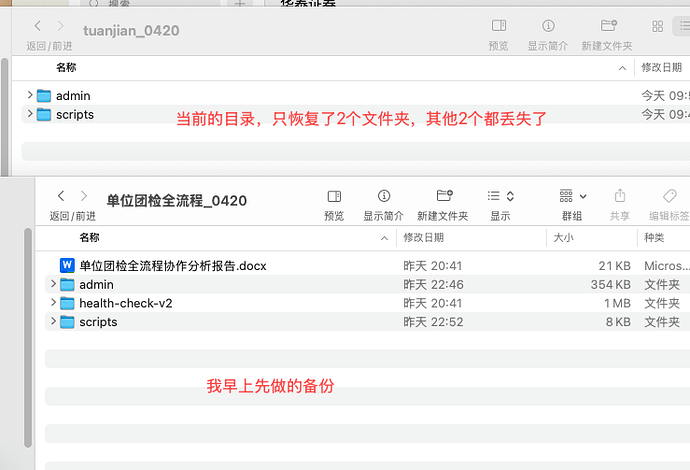
Task: Click the 昨天 22:52 date cell
Action: [x=433, y=322]
